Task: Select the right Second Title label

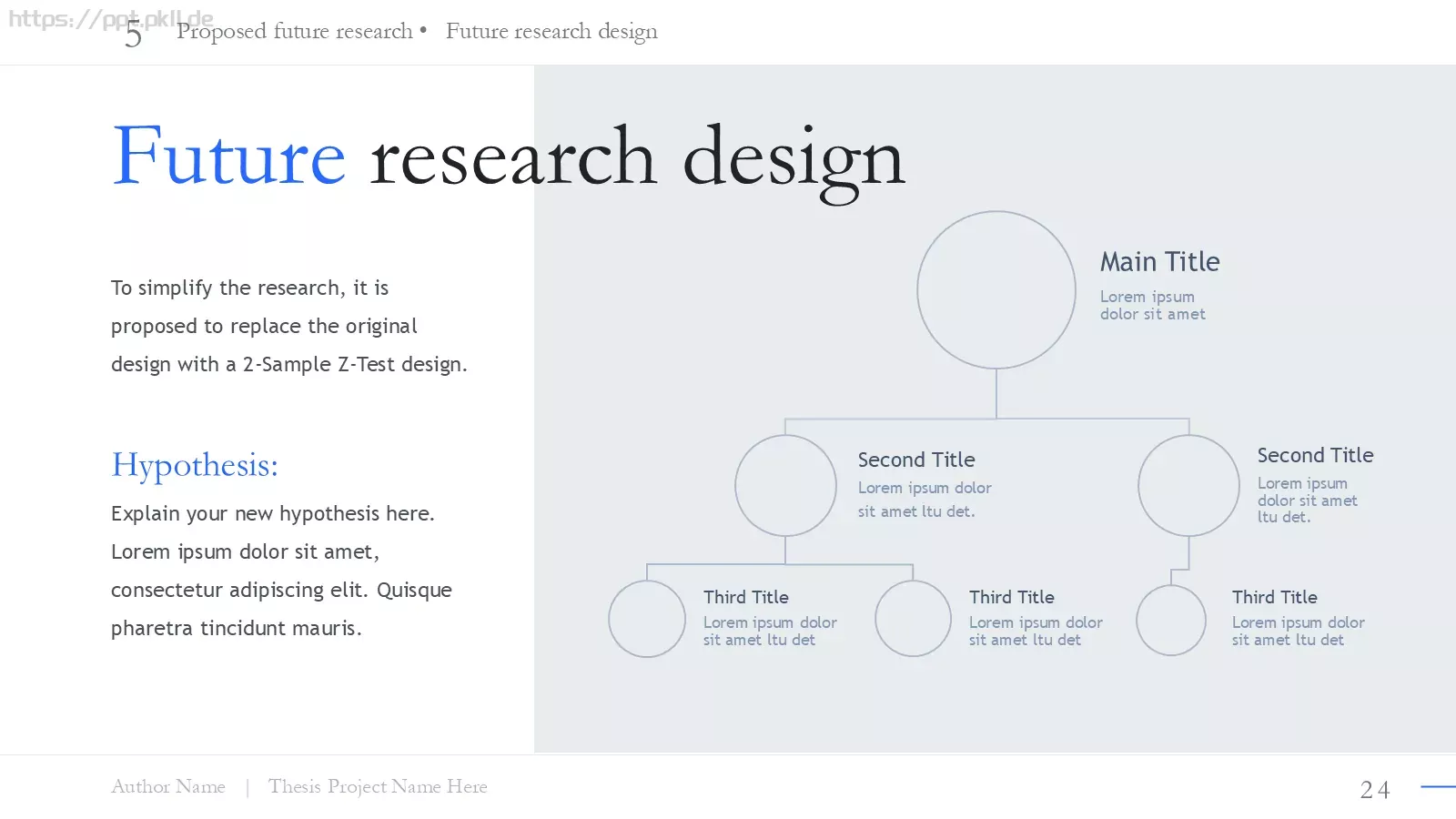Action: point(1316,455)
